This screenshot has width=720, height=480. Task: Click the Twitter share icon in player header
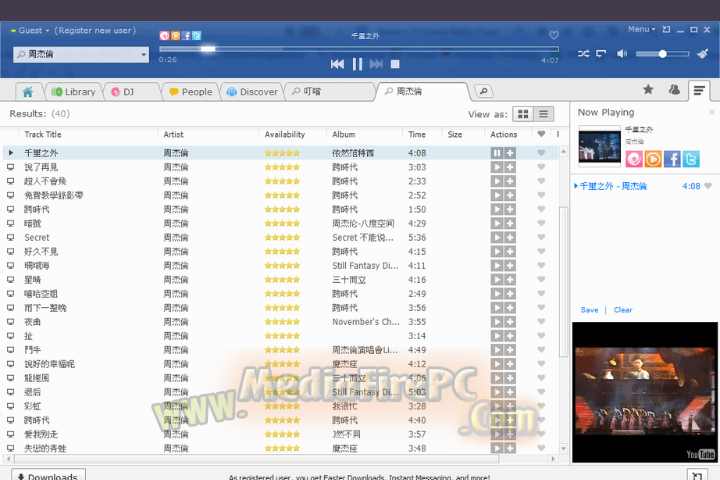coord(197,35)
